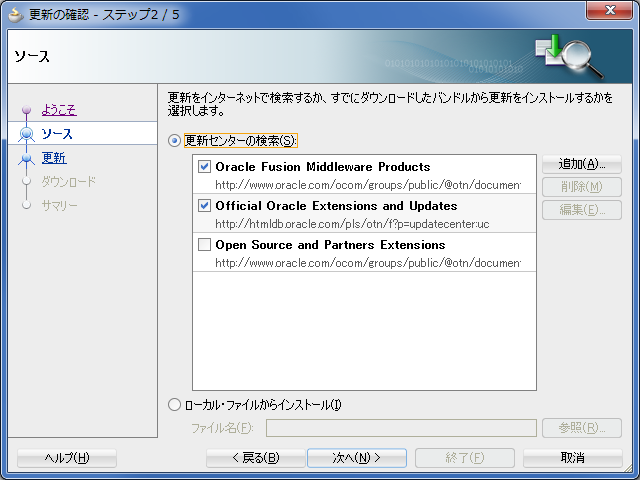Click the URL under Open Source and Partners Extensions
640x480 pixels.
click(368, 263)
